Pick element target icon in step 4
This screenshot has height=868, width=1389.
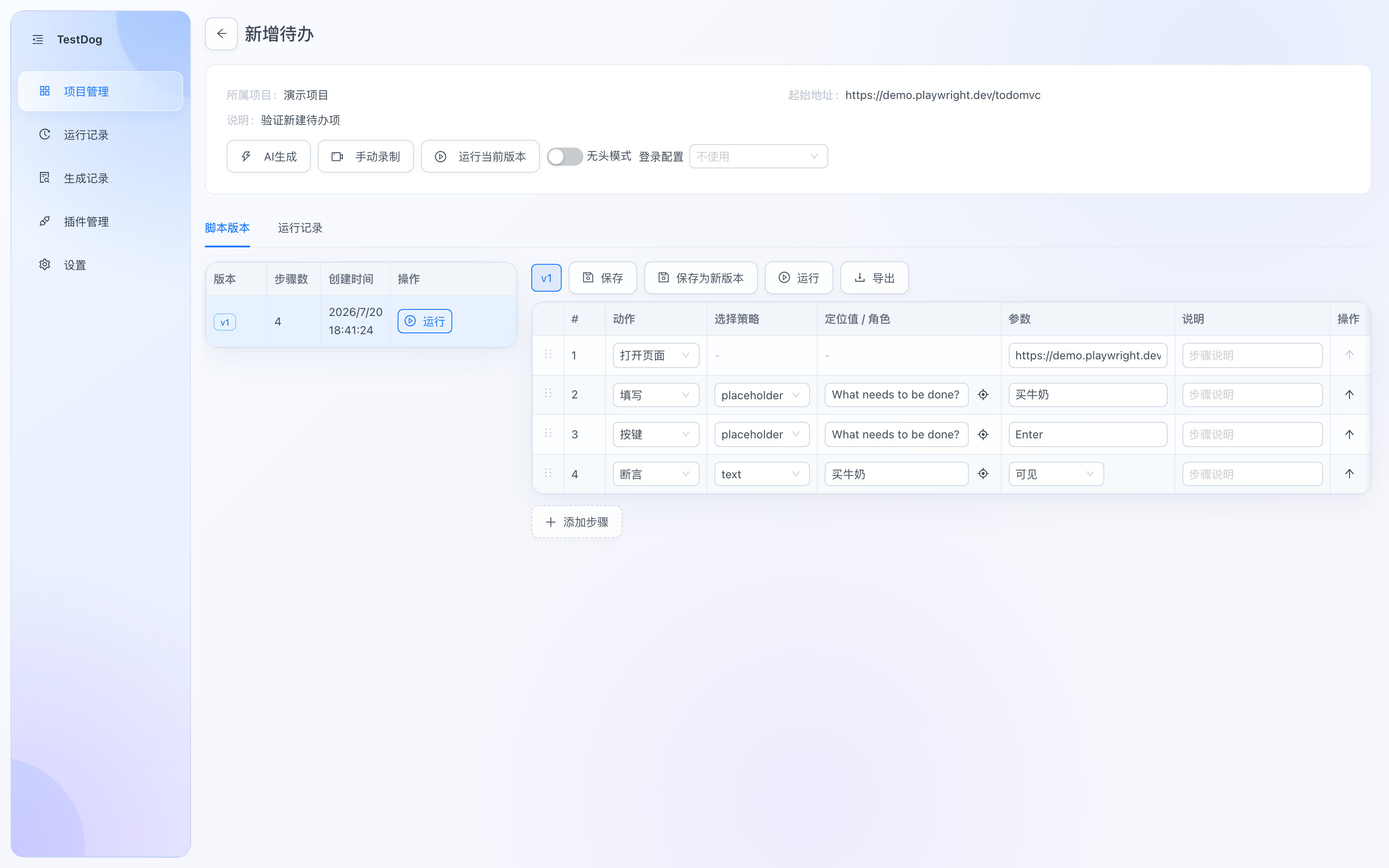click(x=983, y=473)
